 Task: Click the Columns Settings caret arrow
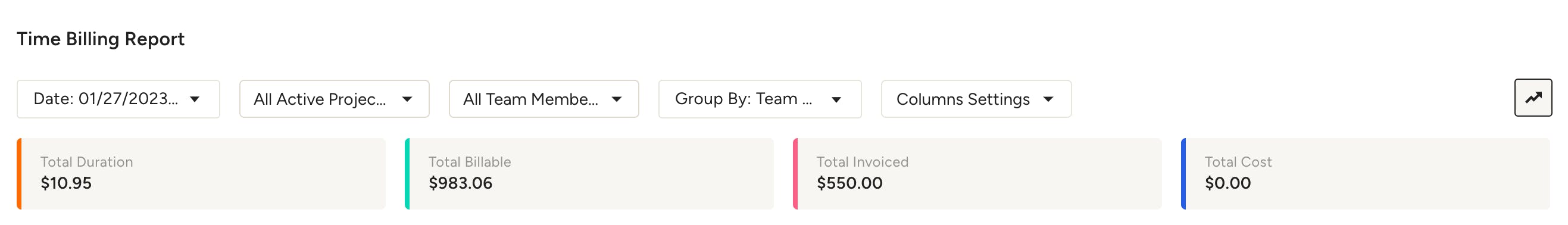click(x=1048, y=99)
